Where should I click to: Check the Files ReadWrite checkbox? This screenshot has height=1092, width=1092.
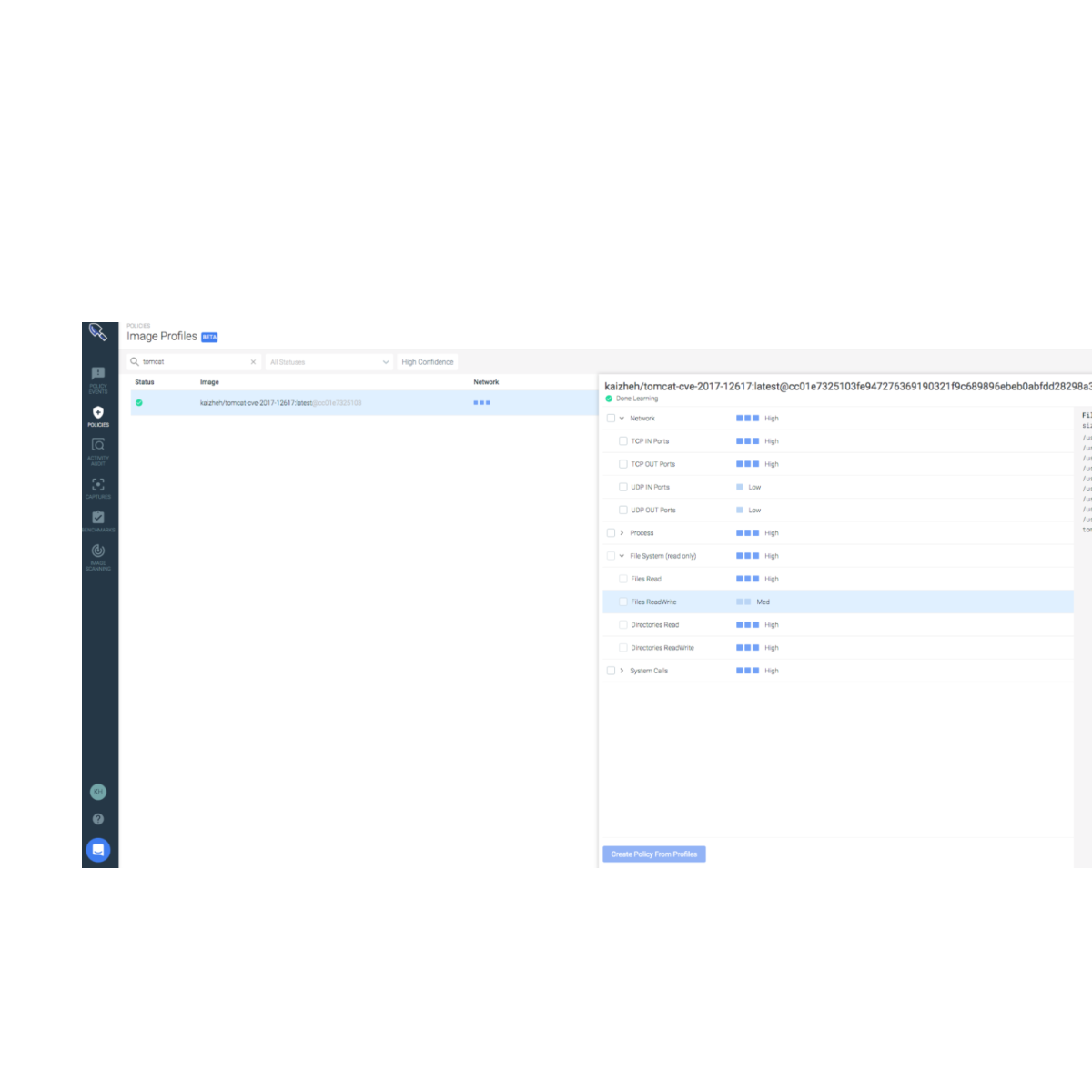click(x=624, y=602)
